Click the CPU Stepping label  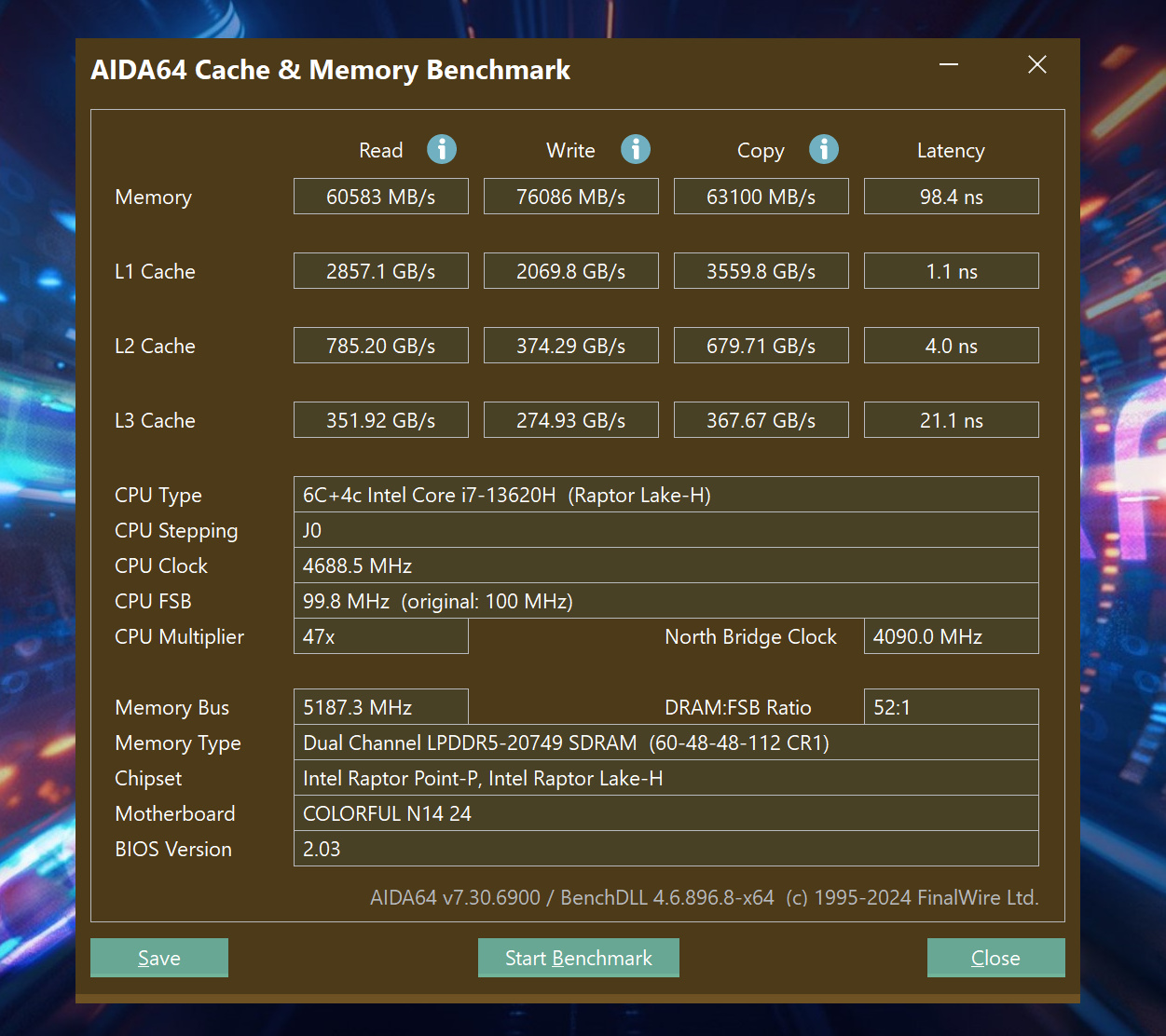176,531
